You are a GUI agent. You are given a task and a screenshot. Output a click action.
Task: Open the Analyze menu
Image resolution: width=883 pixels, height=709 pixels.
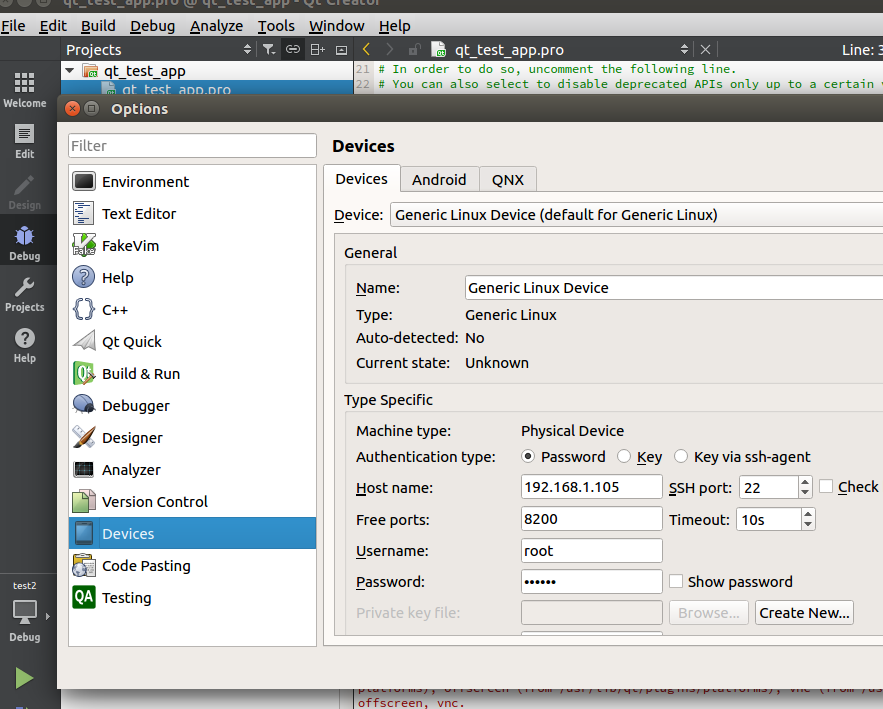pyautogui.click(x=216, y=26)
